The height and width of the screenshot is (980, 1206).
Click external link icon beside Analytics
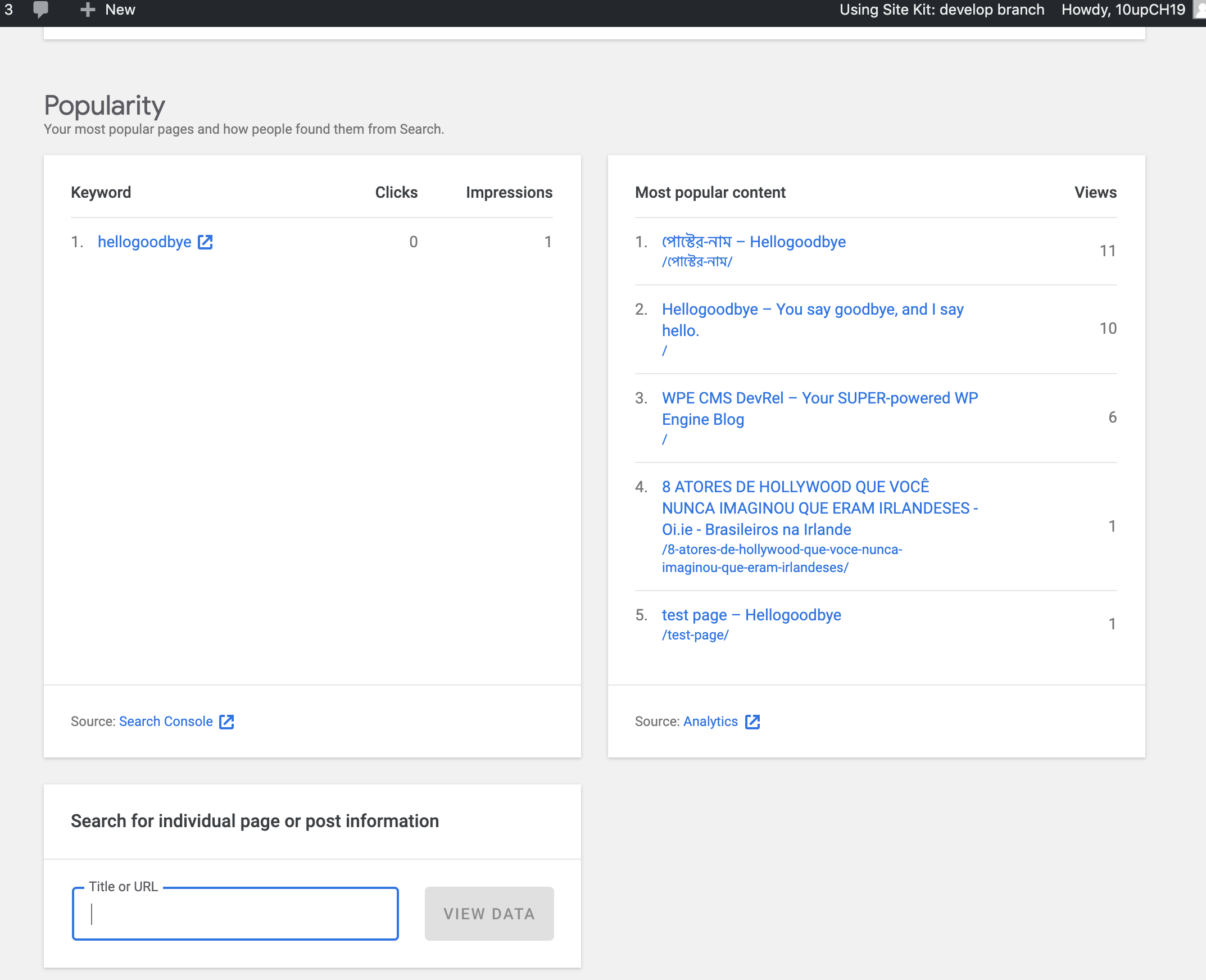pos(753,722)
